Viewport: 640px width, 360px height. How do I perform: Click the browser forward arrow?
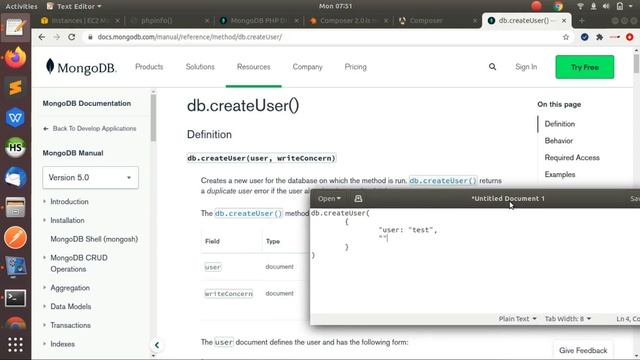[56, 37]
